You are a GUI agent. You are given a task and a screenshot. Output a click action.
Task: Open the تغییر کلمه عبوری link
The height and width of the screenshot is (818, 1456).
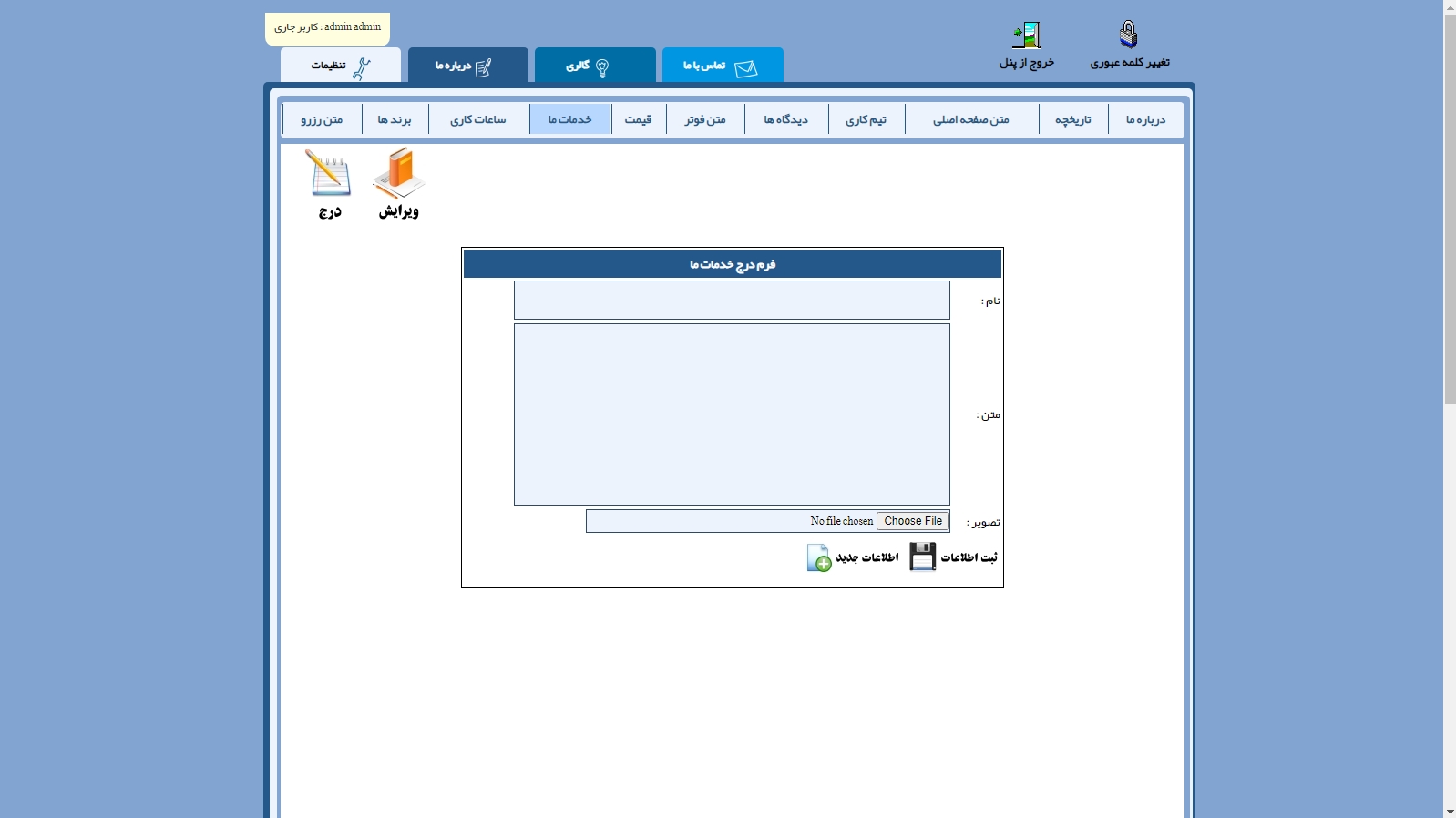coord(1130,63)
